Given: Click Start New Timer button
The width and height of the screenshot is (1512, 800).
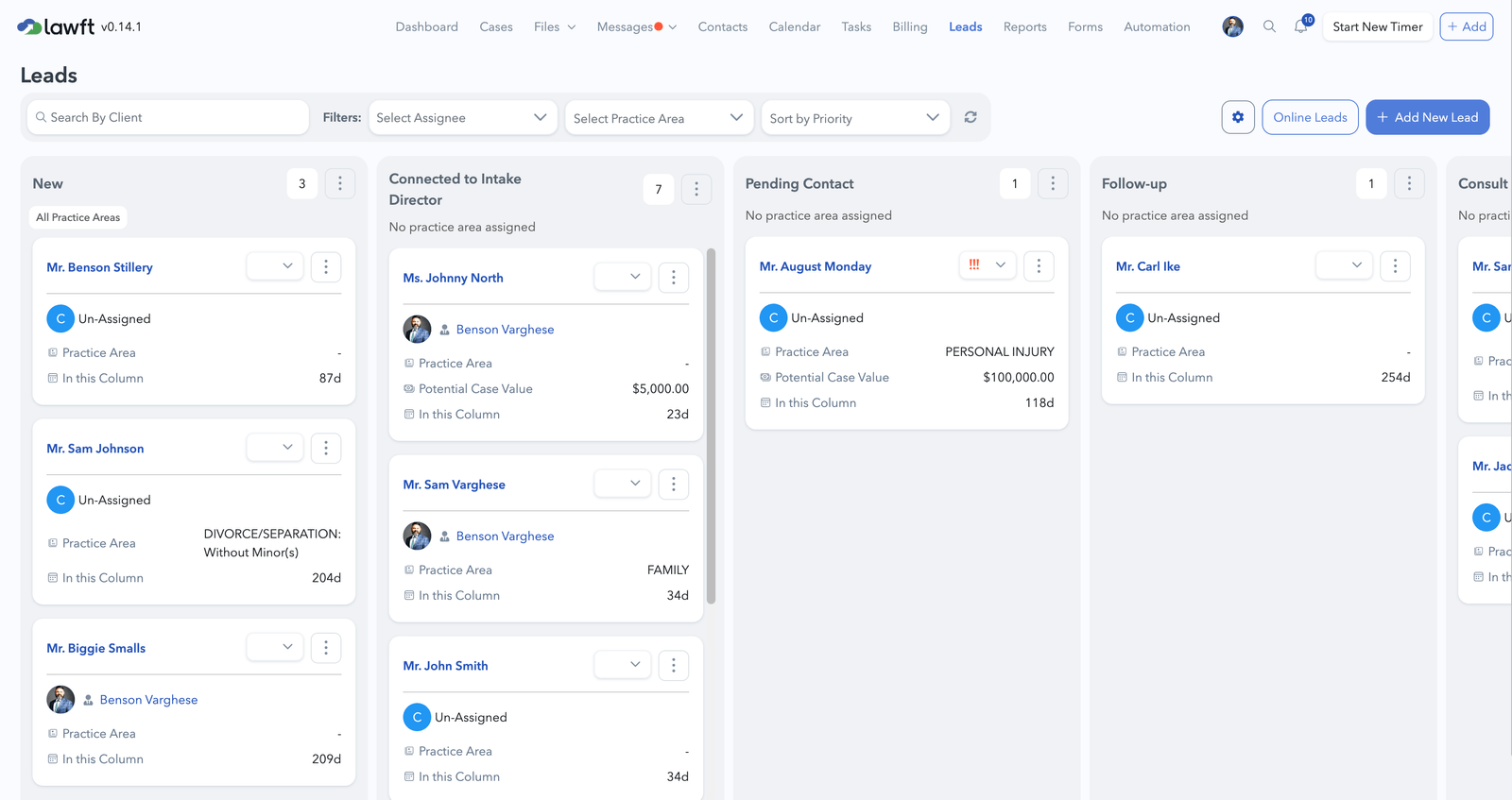Looking at the screenshot, I should point(1378,26).
